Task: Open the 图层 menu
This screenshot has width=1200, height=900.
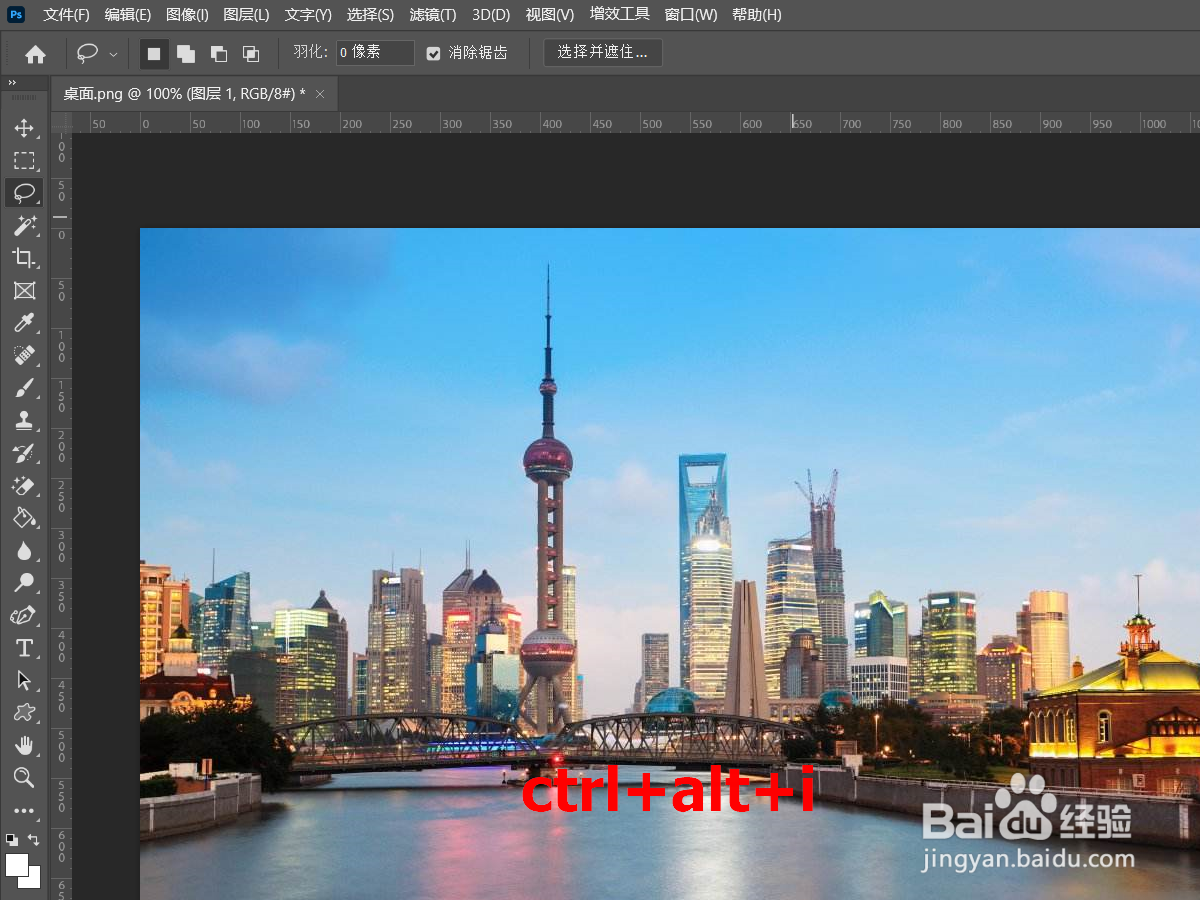Action: (245, 14)
